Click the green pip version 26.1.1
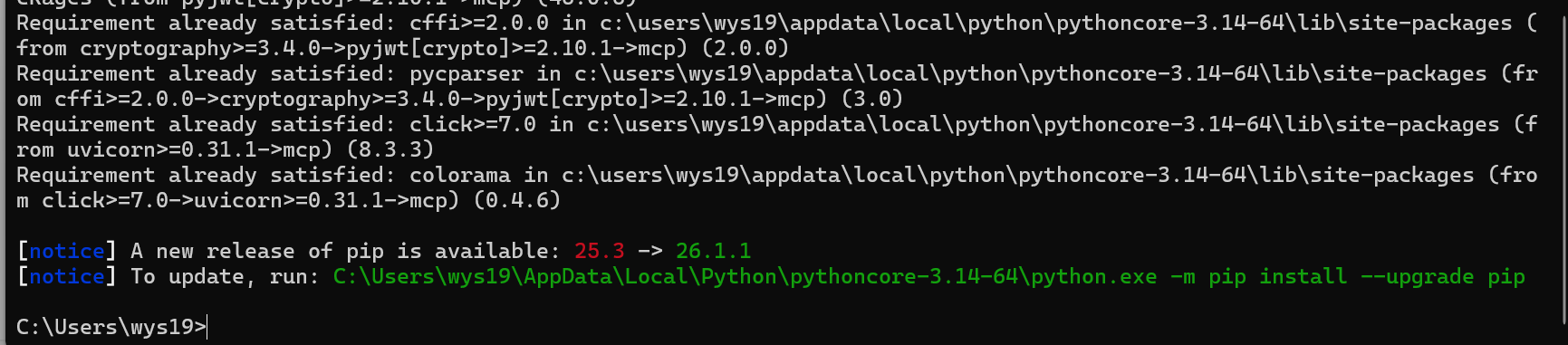 pos(713,251)
